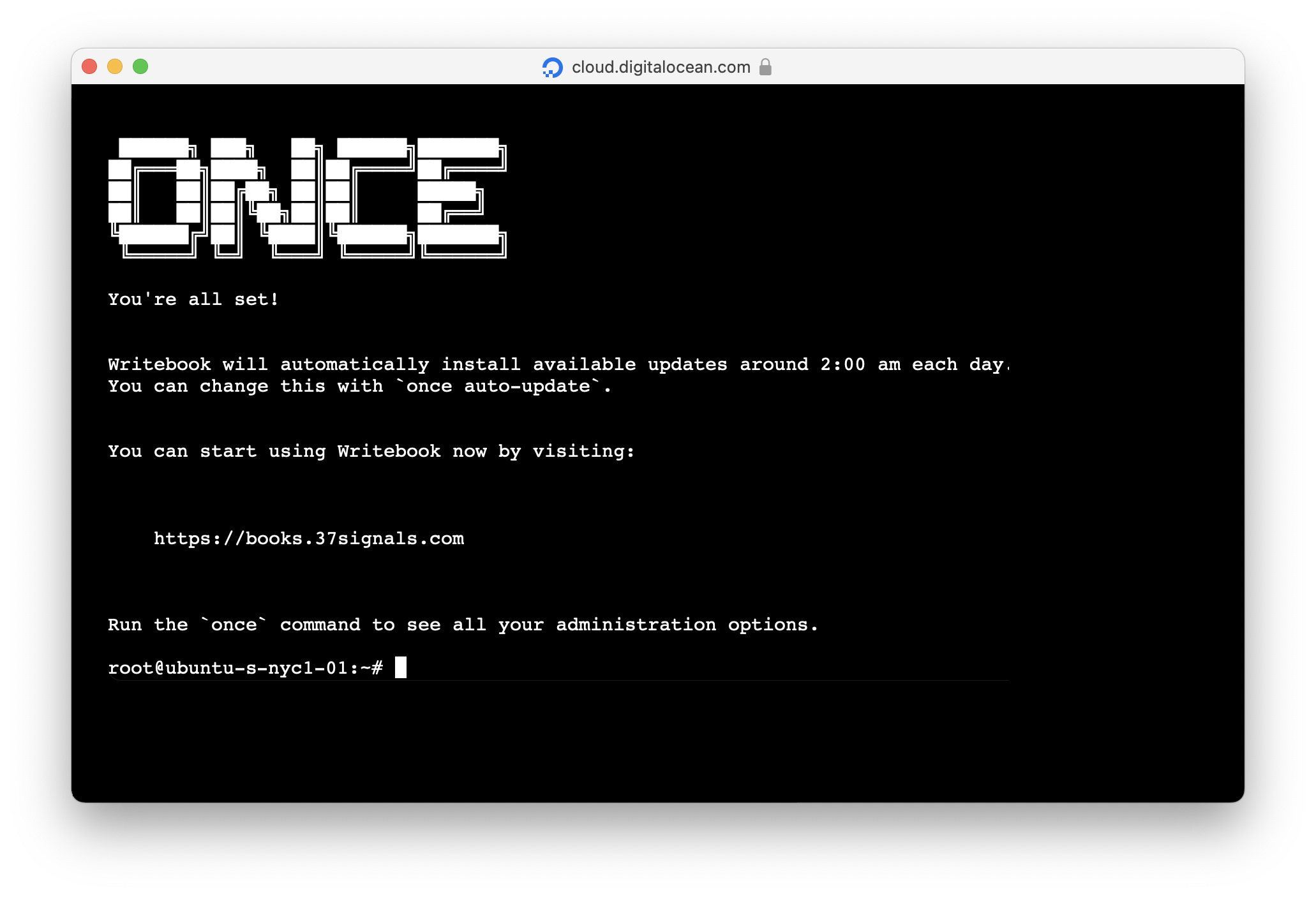Click the root@ubuntu-s-nyc1-01 shell prompt
This screenshot has height=897, width=1316.
click(245, 668)
